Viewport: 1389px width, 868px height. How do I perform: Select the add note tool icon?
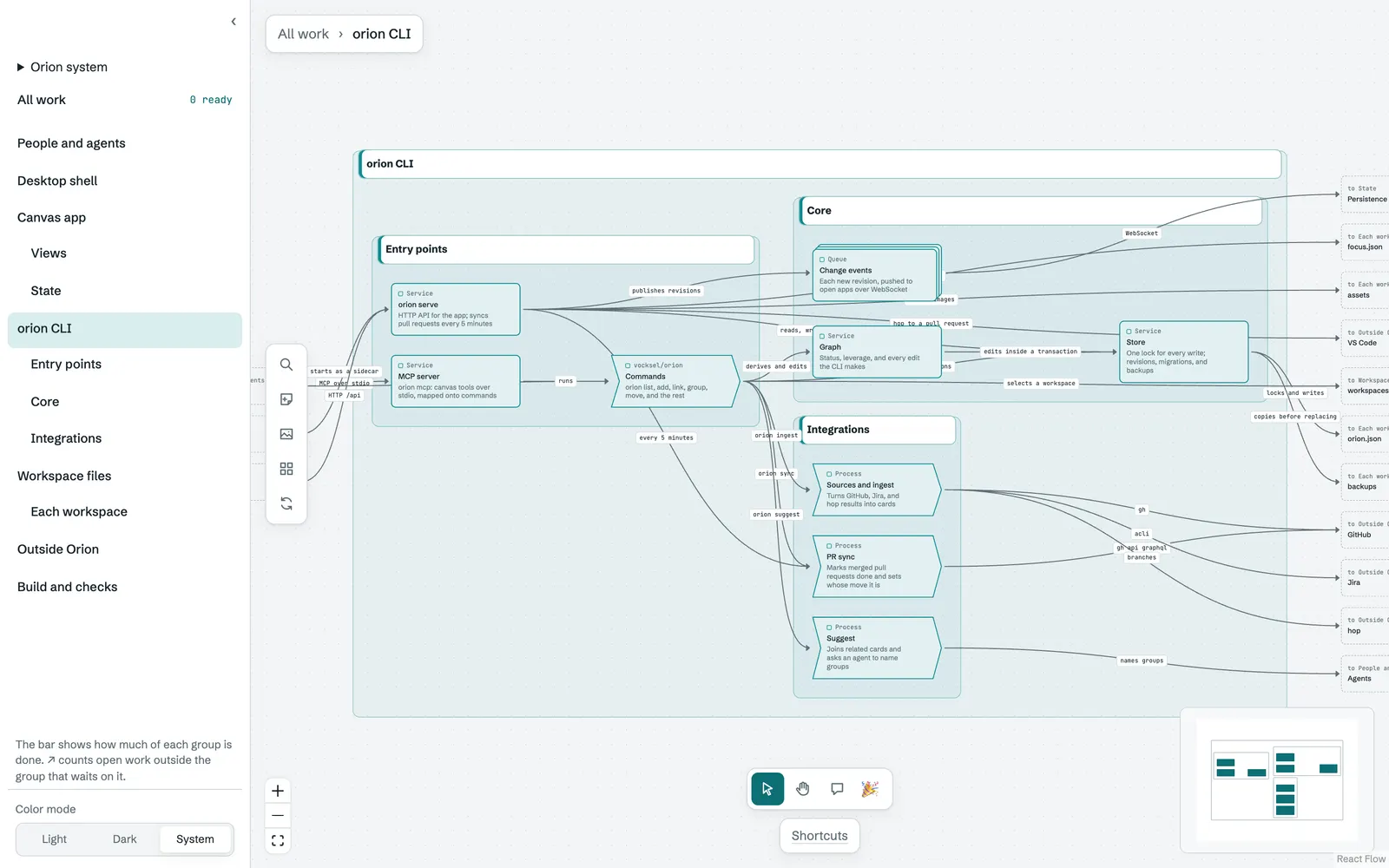286,399
